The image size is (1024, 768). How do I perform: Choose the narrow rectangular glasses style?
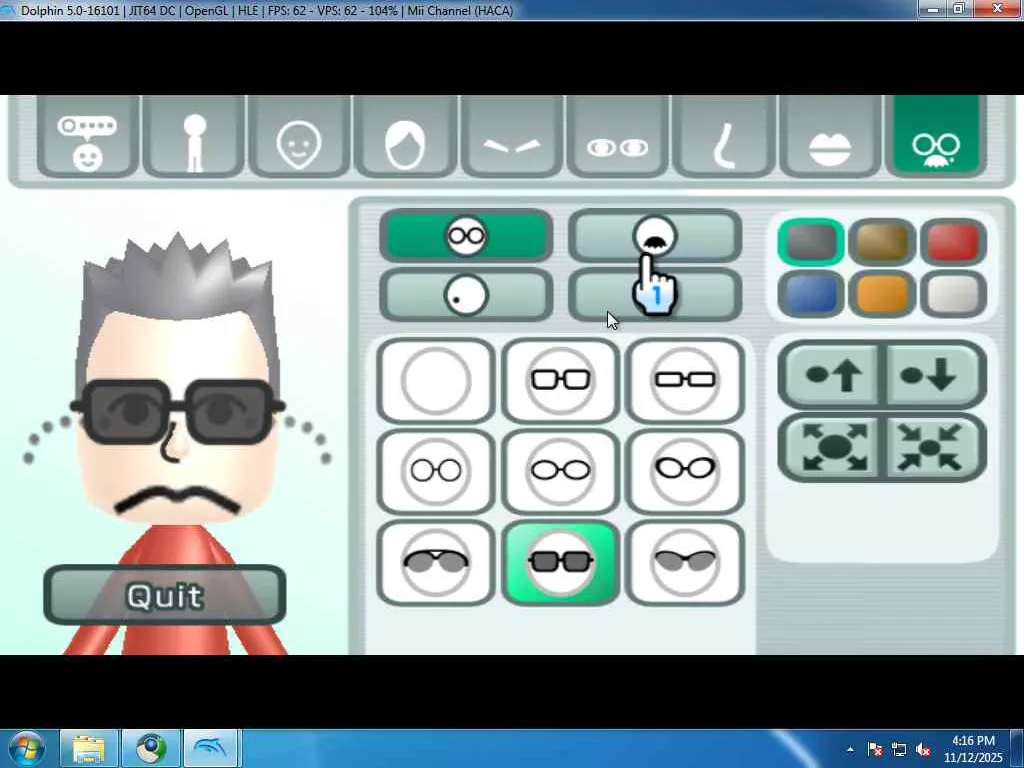click(685, 380)
